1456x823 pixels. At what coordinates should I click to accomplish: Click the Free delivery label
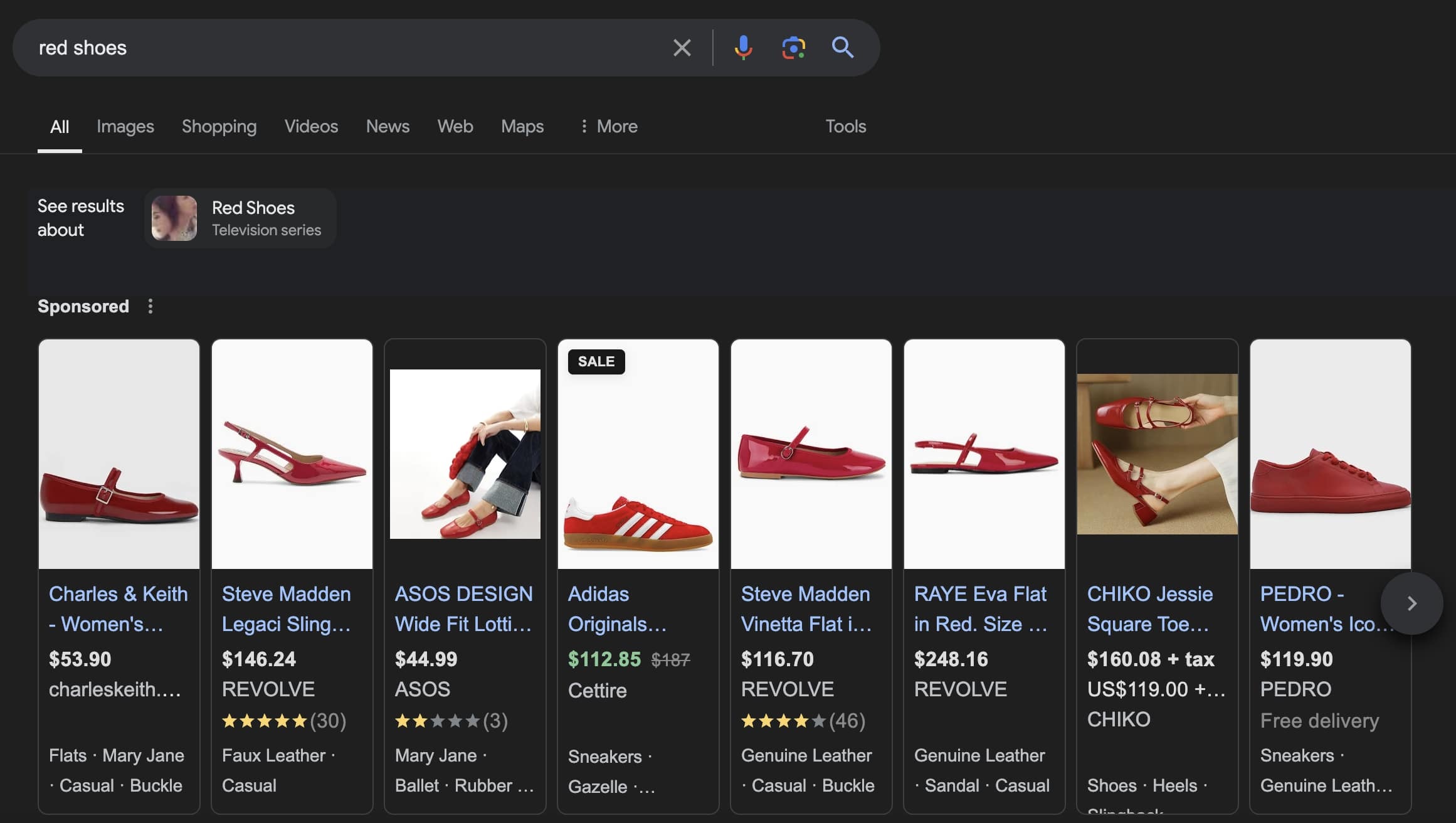tap(1320, 721)
